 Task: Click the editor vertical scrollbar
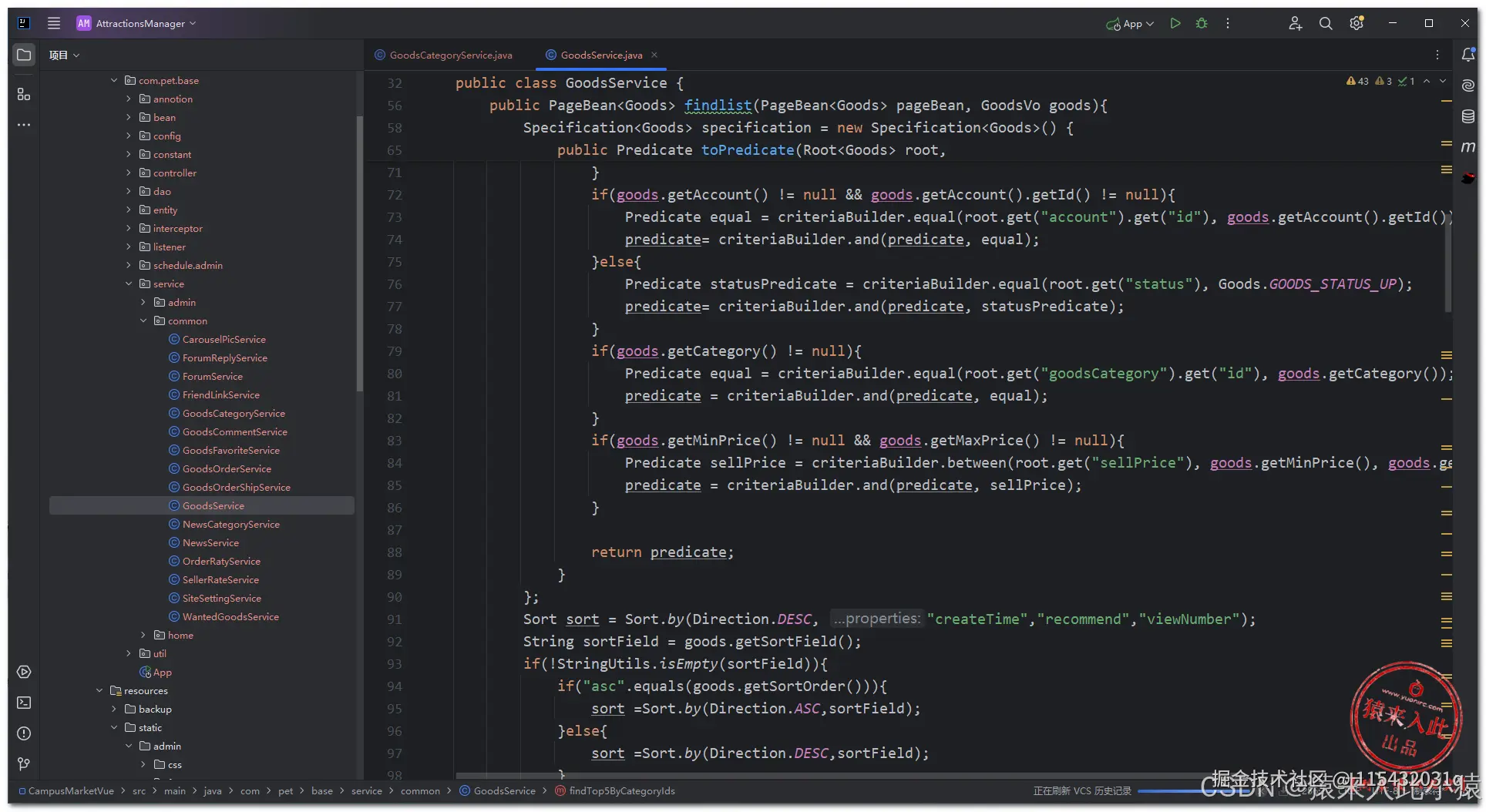point(1448,262)
